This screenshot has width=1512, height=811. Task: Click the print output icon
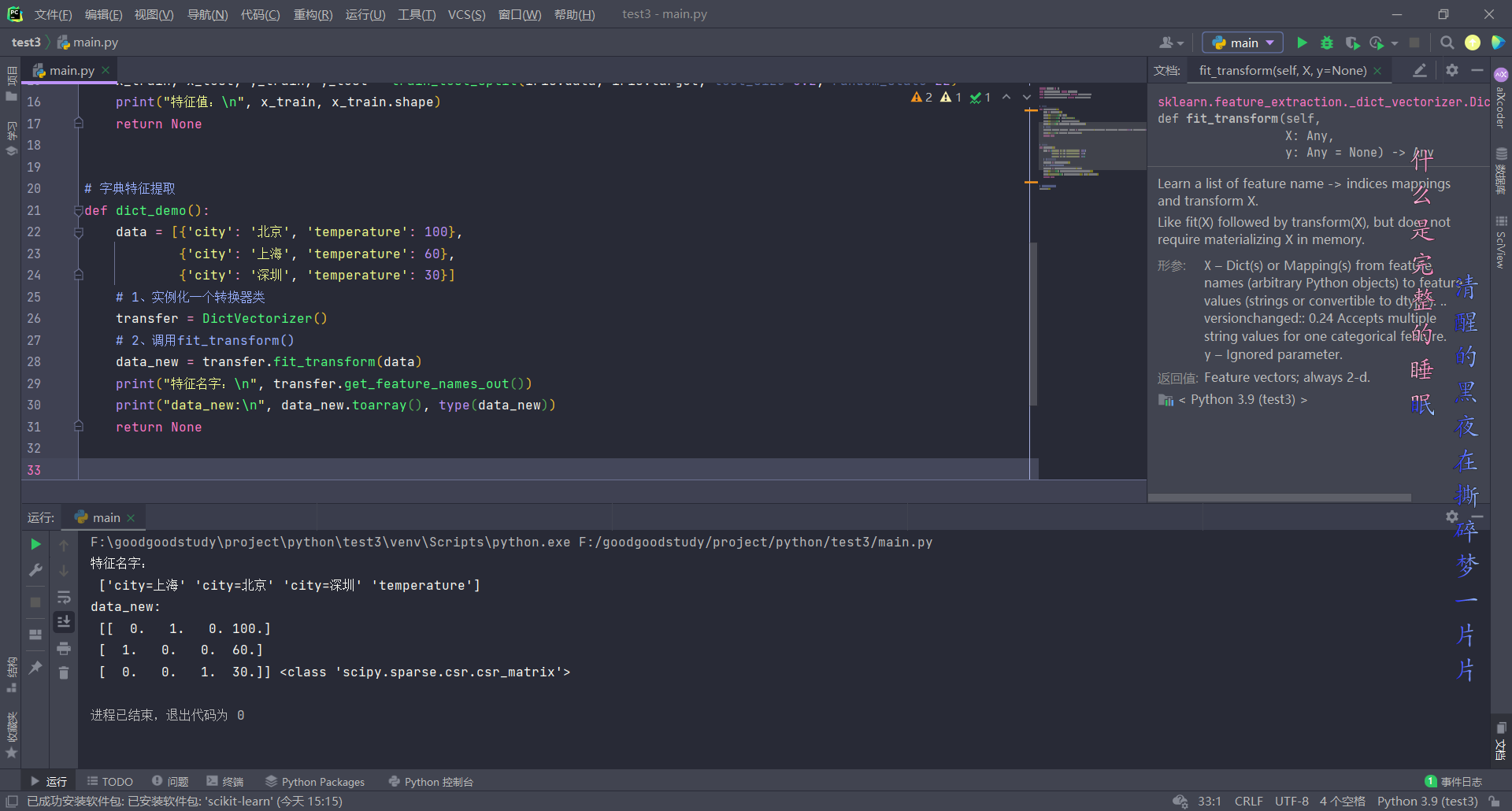[64, 649]
